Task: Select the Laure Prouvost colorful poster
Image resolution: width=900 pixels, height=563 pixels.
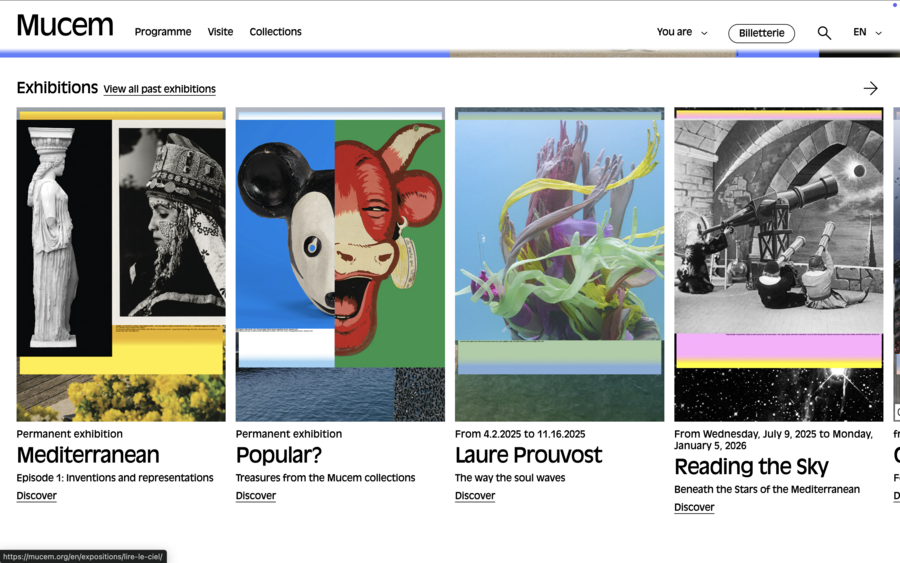Action: (559, 265)
